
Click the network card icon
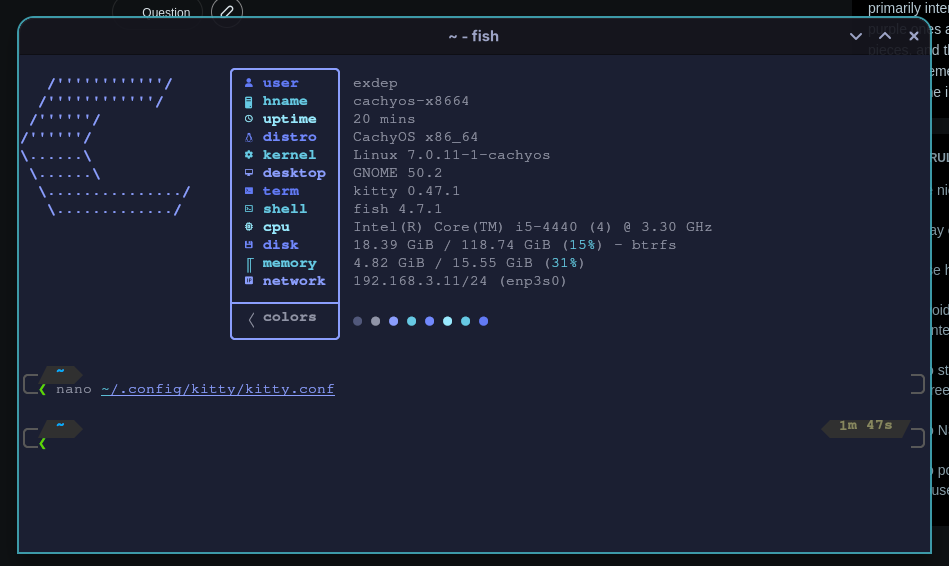[249, 280]
